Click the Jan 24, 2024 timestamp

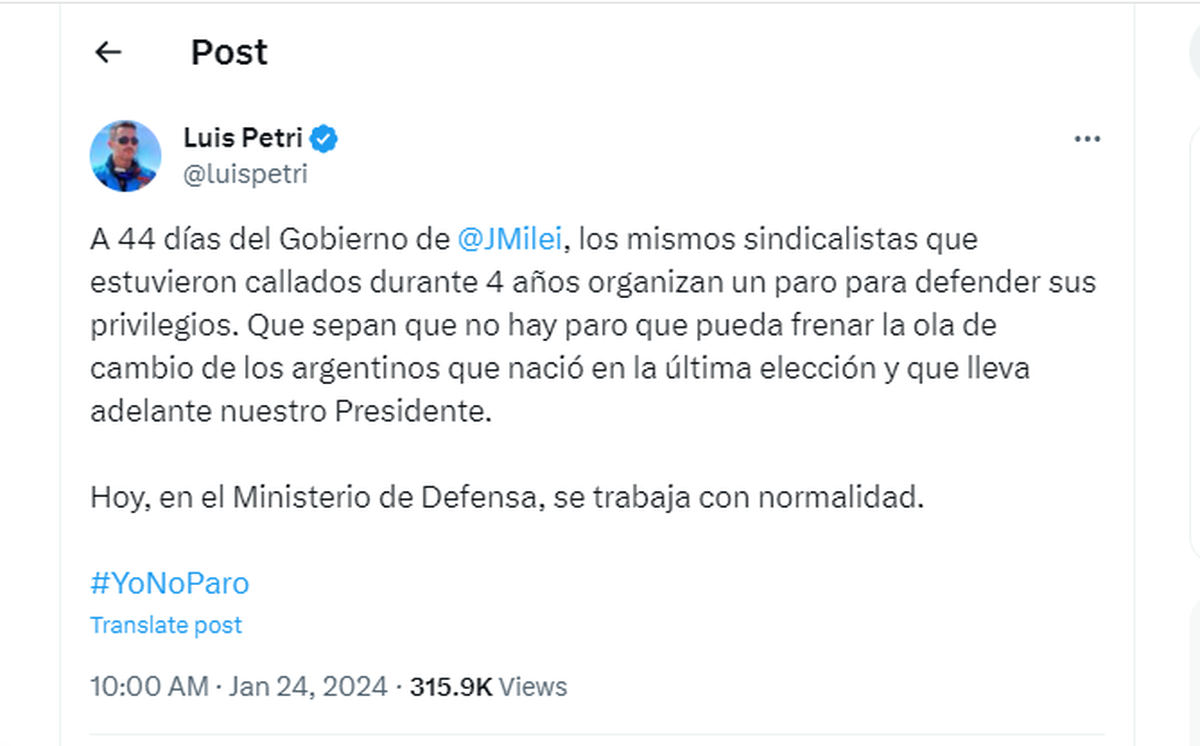307,687
